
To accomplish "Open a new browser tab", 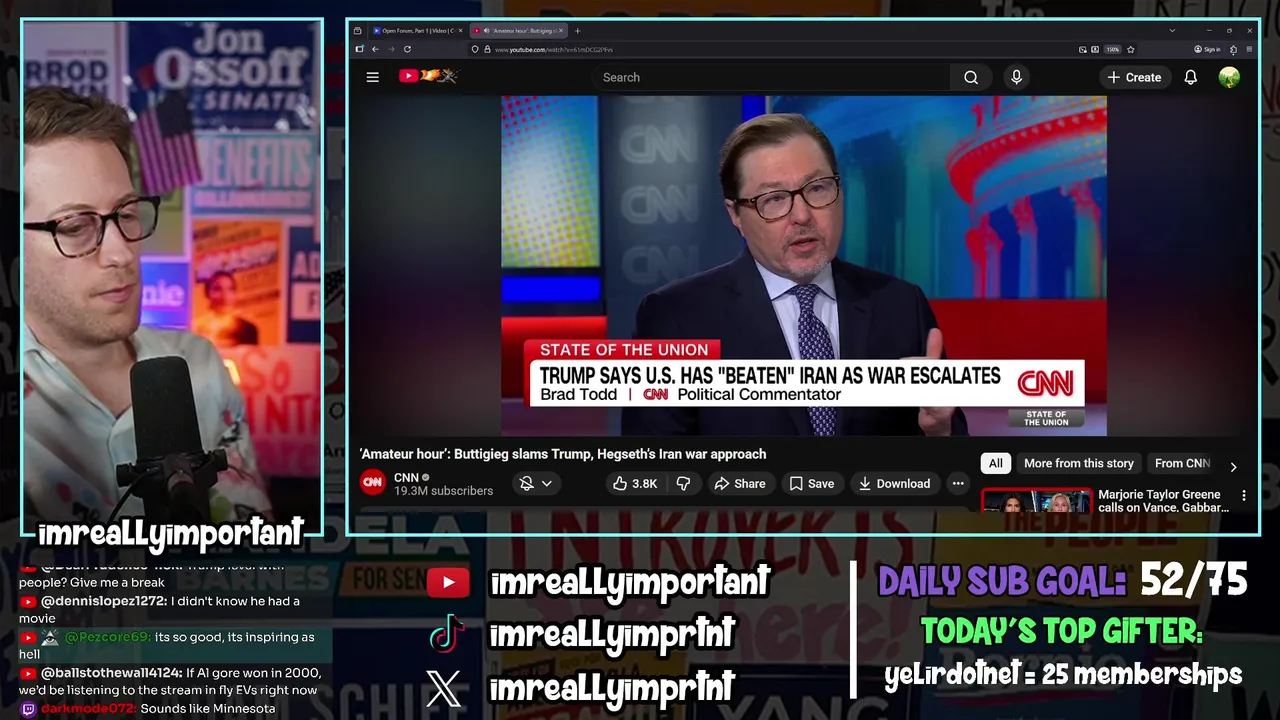I will 577,31.
